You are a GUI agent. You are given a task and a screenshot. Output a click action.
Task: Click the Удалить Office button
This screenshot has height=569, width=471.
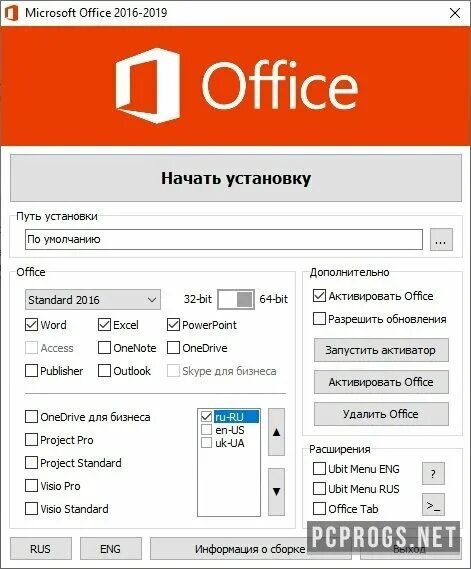click(381, 414)
